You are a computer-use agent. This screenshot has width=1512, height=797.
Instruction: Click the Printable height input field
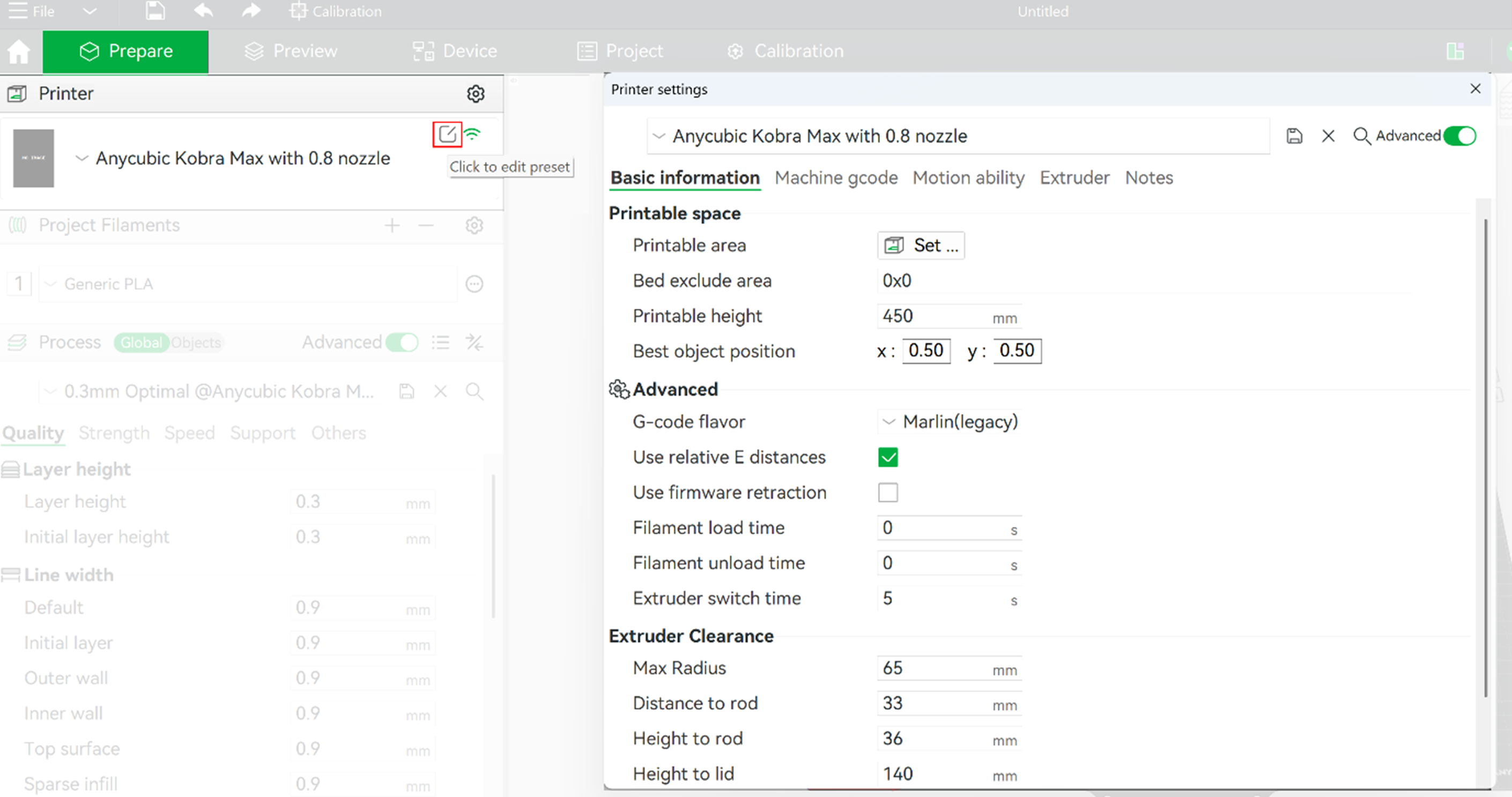point(933,316)
